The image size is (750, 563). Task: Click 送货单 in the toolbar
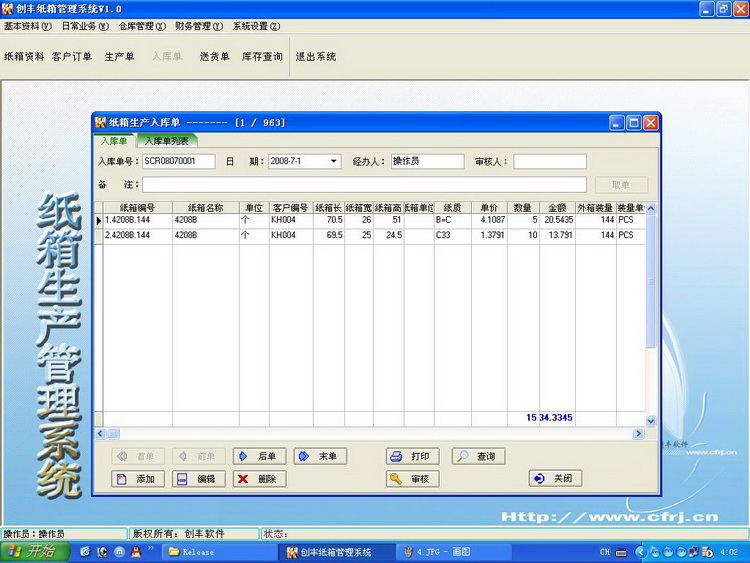(x=214, y=57)
